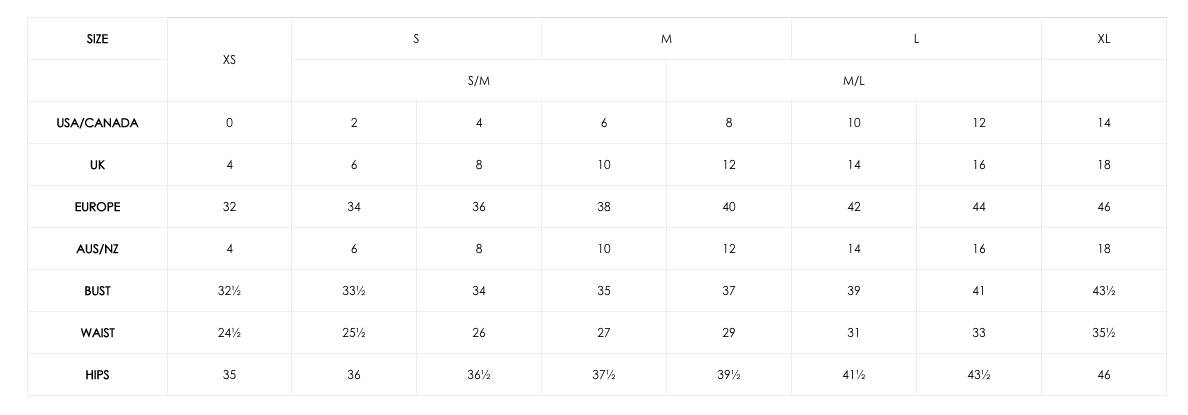Image resolution: width=1188 pixels, height=415 pixels.
Task: Click the S/M combined size header
Action: 479,81
